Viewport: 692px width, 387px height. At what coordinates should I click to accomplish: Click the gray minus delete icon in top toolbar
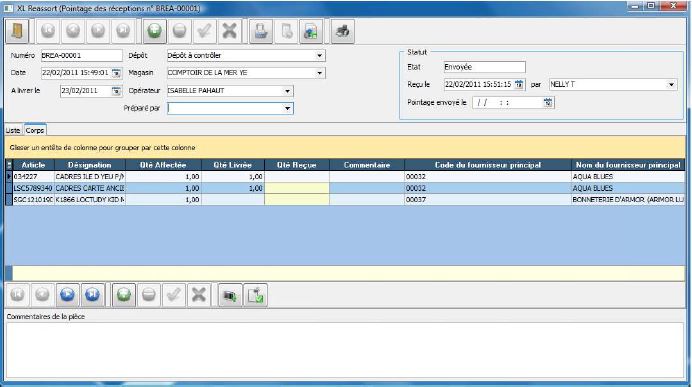click(180, 31)
